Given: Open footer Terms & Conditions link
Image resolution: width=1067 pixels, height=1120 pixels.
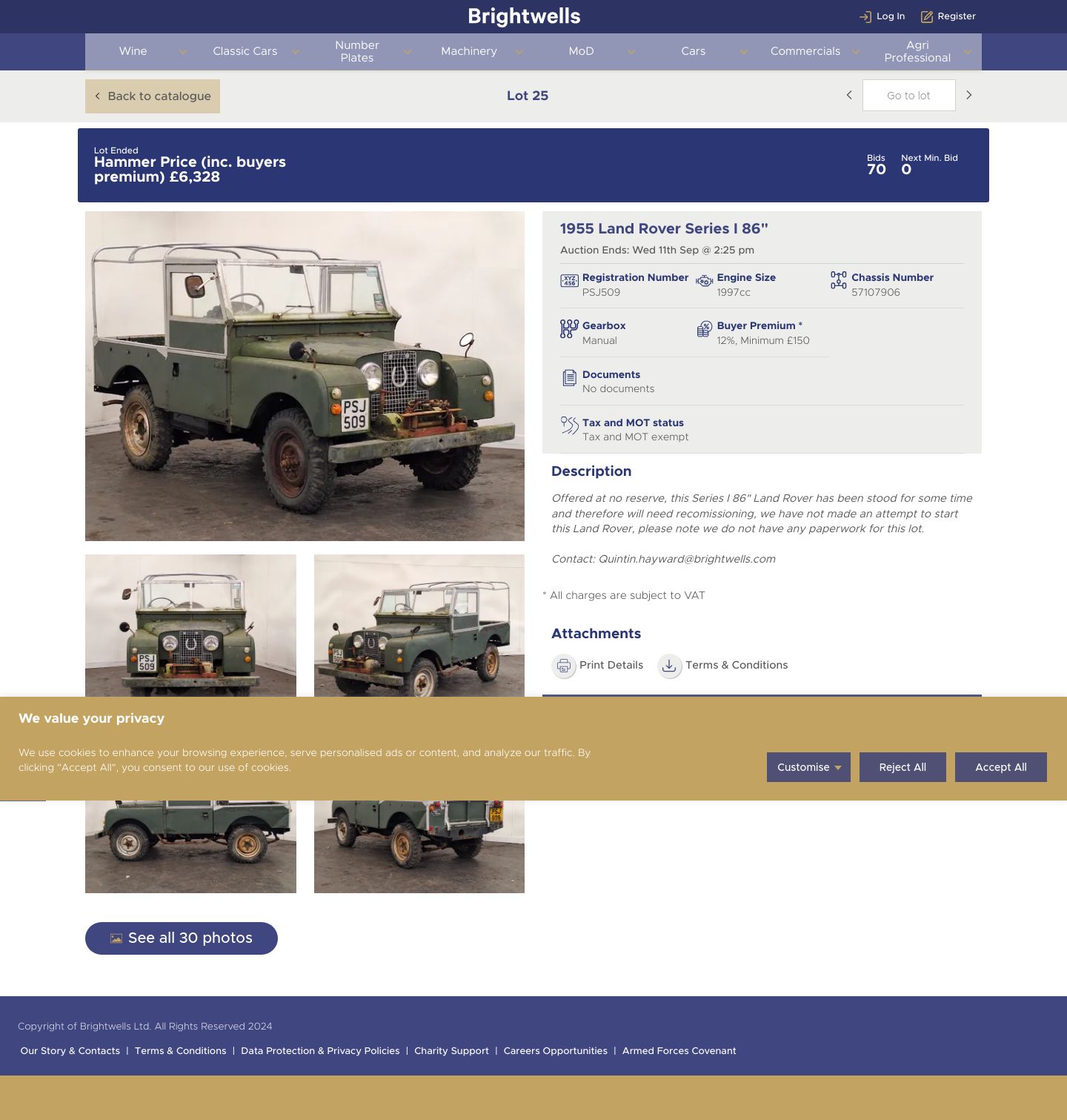Looking at the screenshot, I should coord(181,1051).
